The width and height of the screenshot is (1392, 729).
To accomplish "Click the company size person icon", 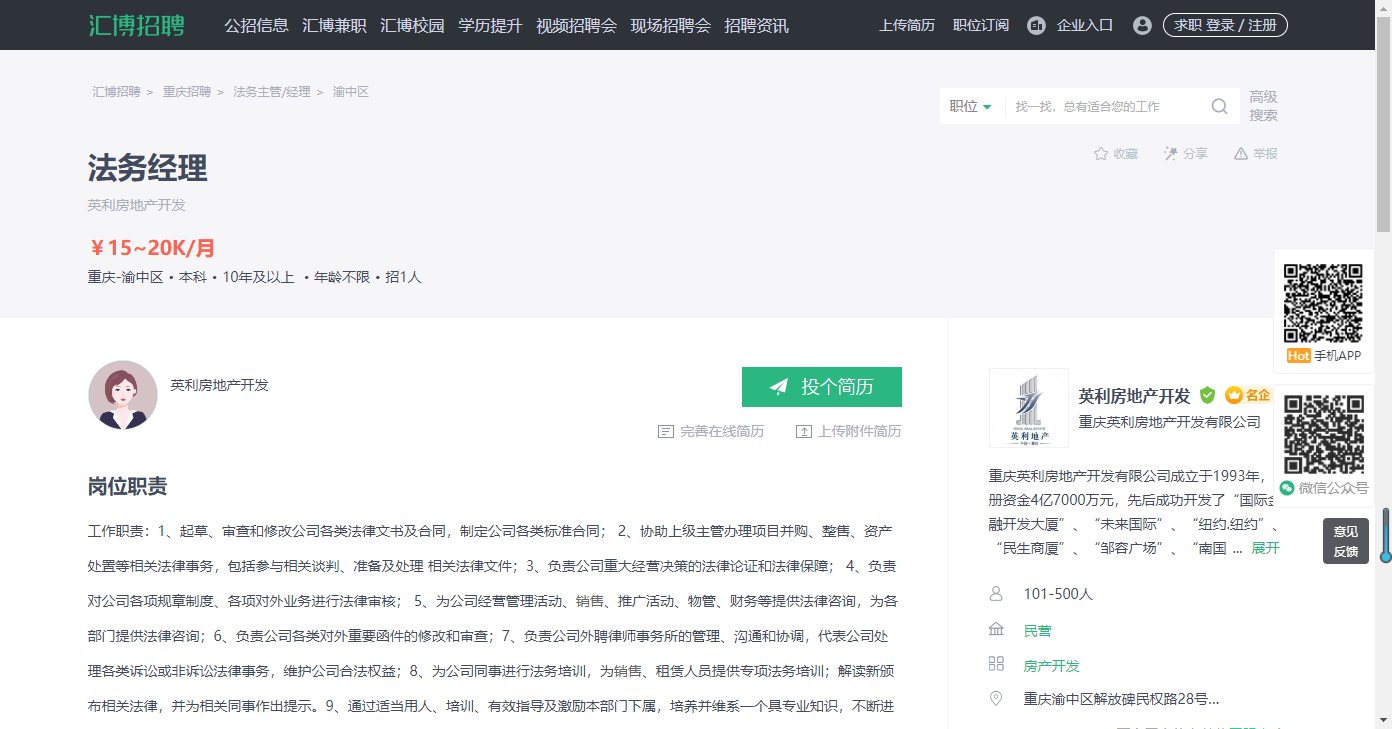I will click(x=996, y=594).
